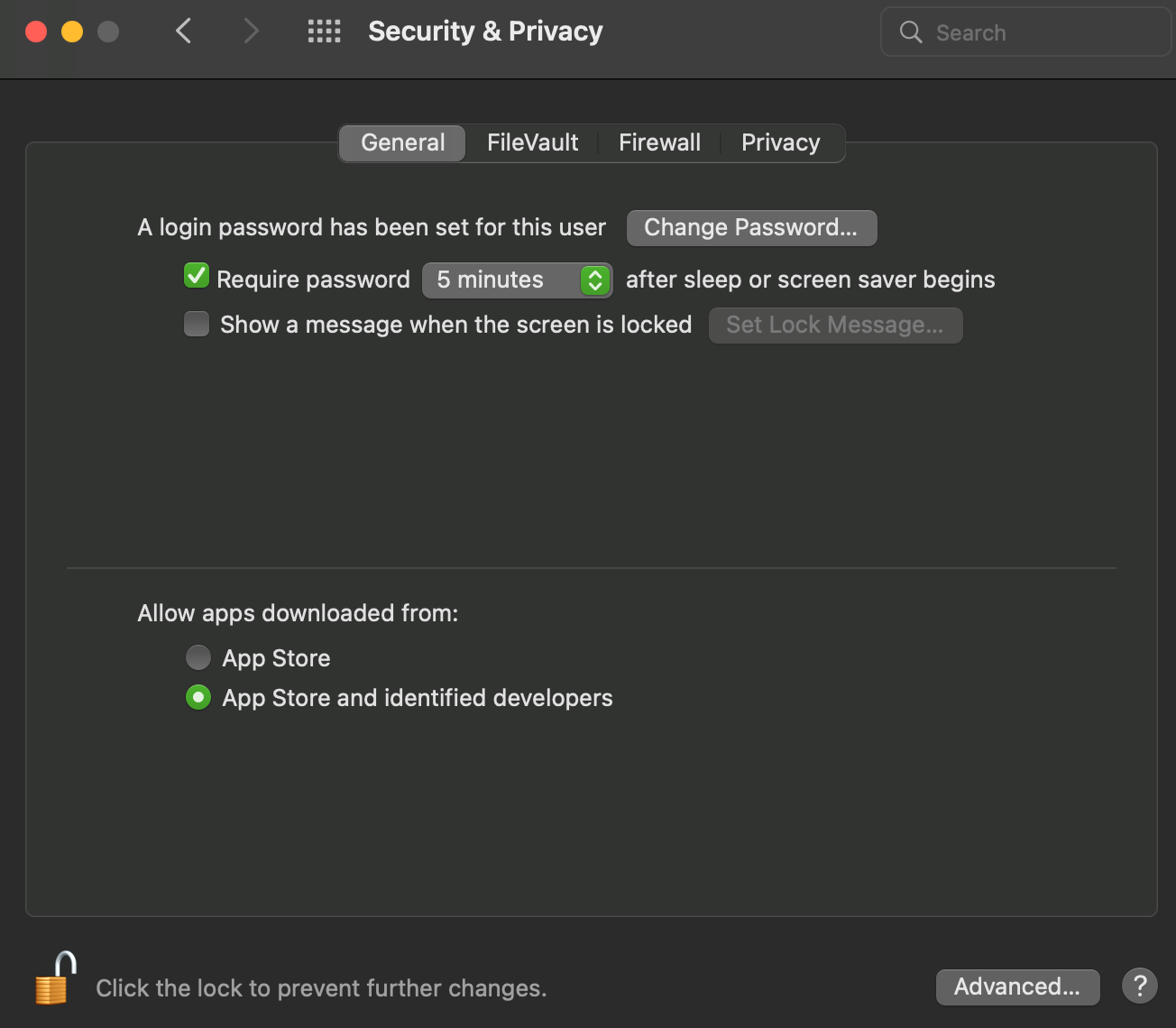Choose App Store and identified developers option
This screenshot has width=1176, height=1028.
[198, 697]
